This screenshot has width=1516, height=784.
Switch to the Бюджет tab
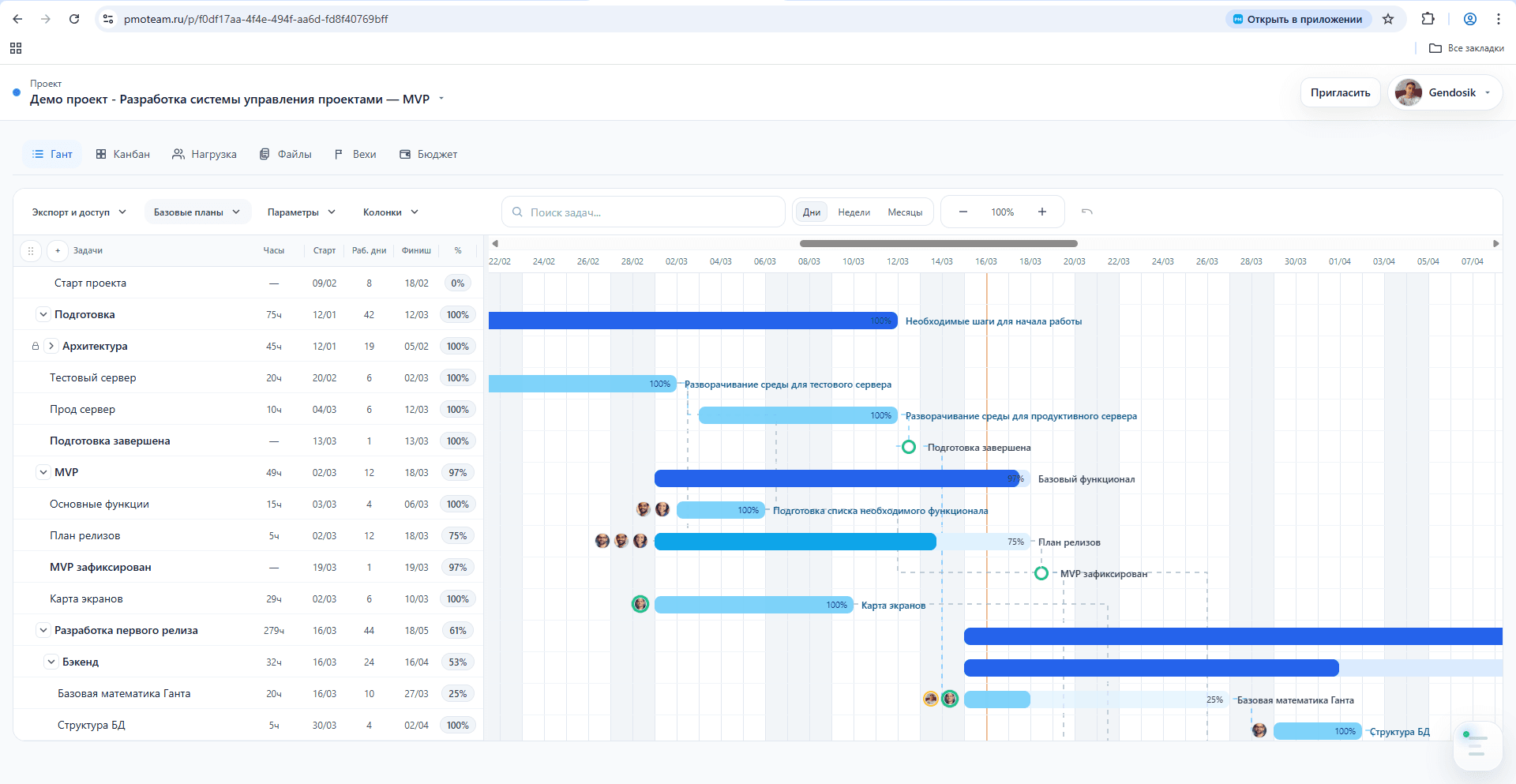point(429,155)
